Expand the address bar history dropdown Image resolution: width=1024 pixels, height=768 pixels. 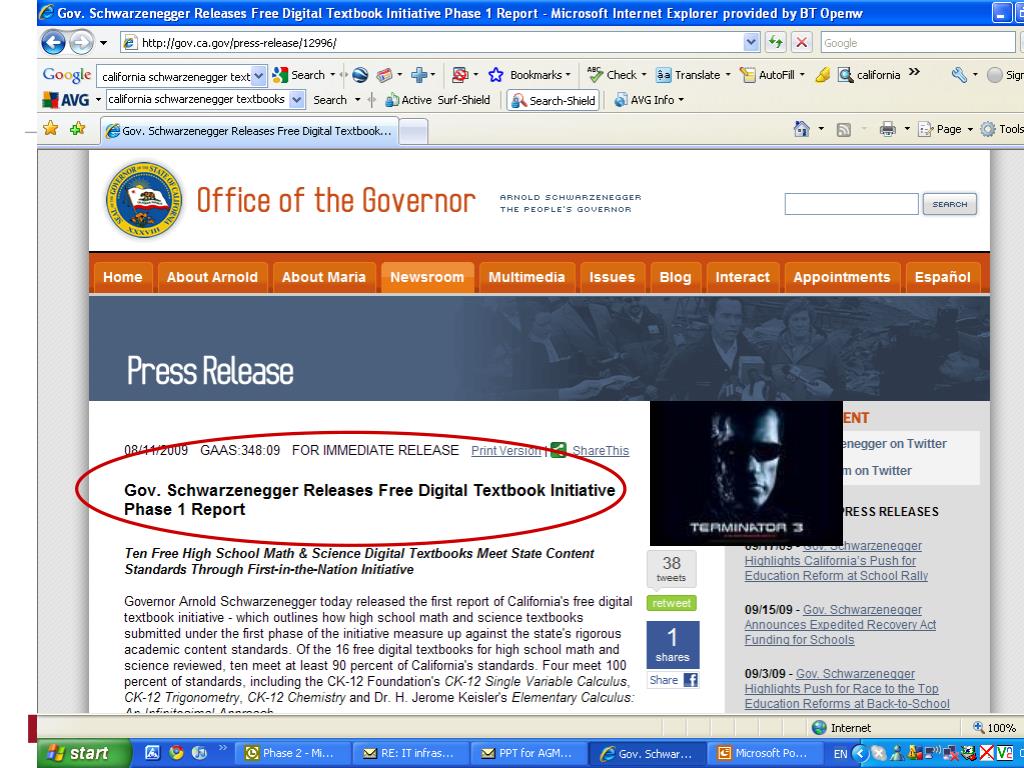[751, 42]
